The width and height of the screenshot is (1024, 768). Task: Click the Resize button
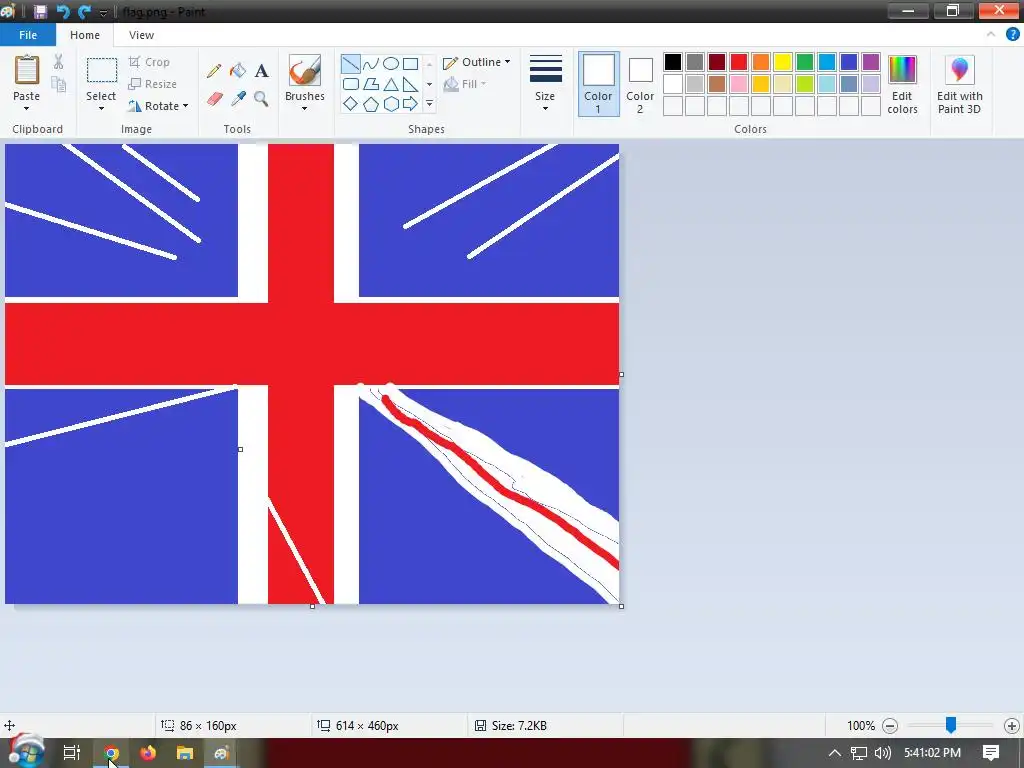(153, 84)
